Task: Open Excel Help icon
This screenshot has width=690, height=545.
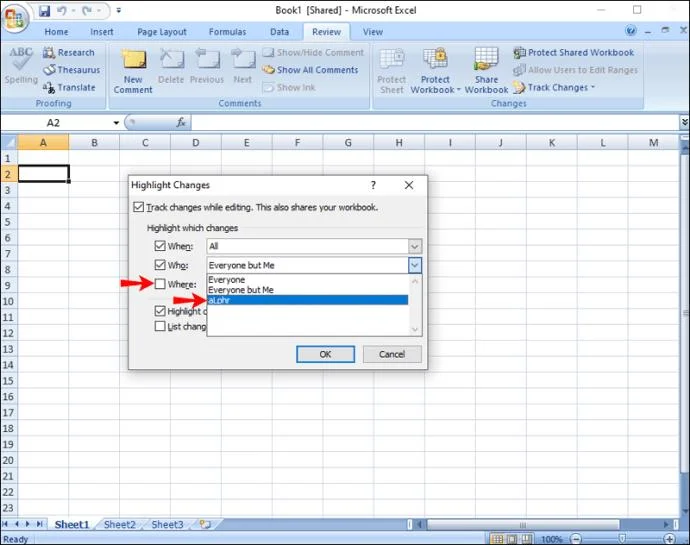Action: pyautogui.click(x=631, y=31)
